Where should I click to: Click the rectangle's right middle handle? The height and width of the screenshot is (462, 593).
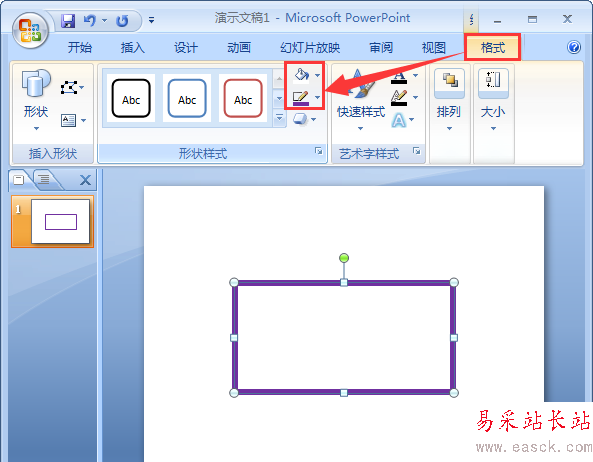(454, 338)
